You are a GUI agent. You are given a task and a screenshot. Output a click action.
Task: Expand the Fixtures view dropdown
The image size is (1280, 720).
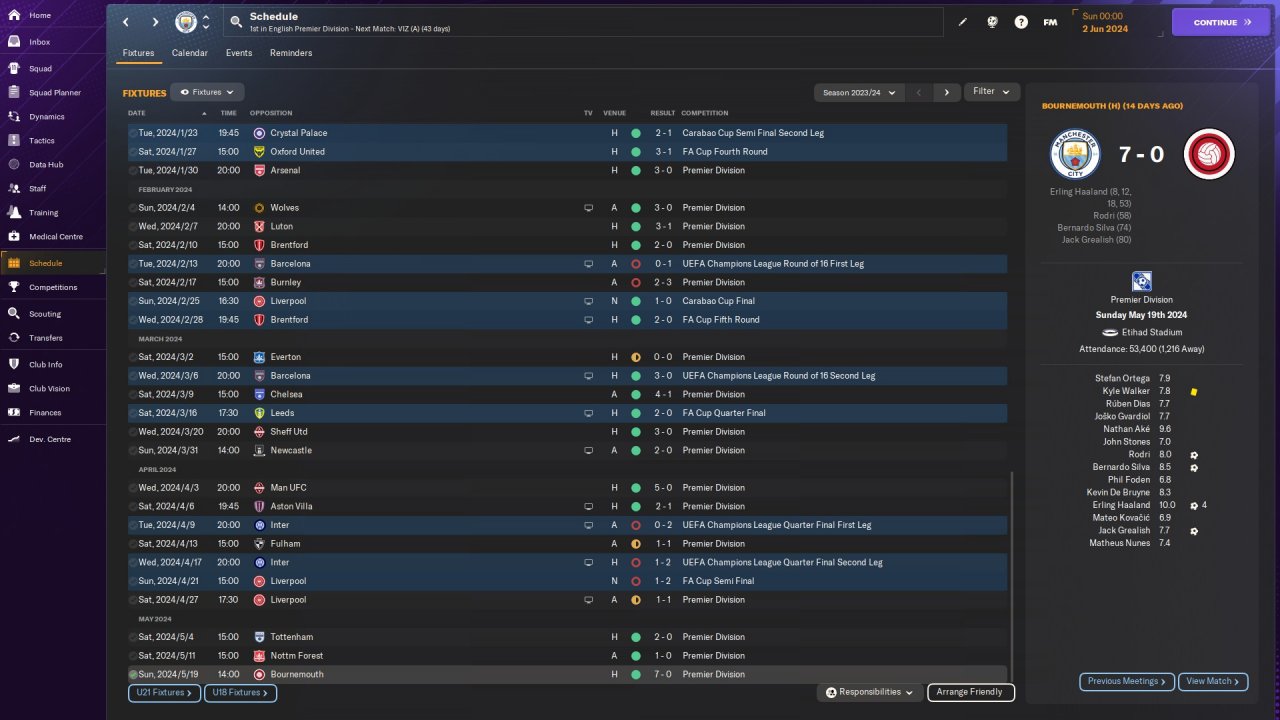[x=207, y=92]
